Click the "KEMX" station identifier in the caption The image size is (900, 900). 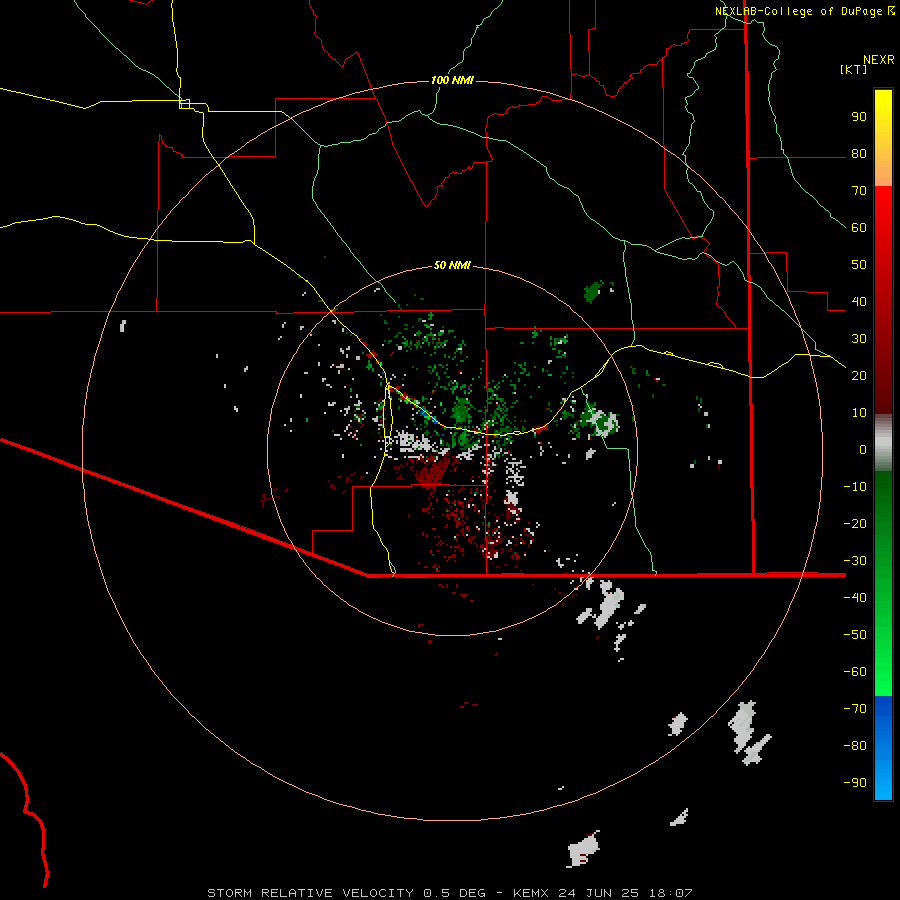[x=531, y=893]
